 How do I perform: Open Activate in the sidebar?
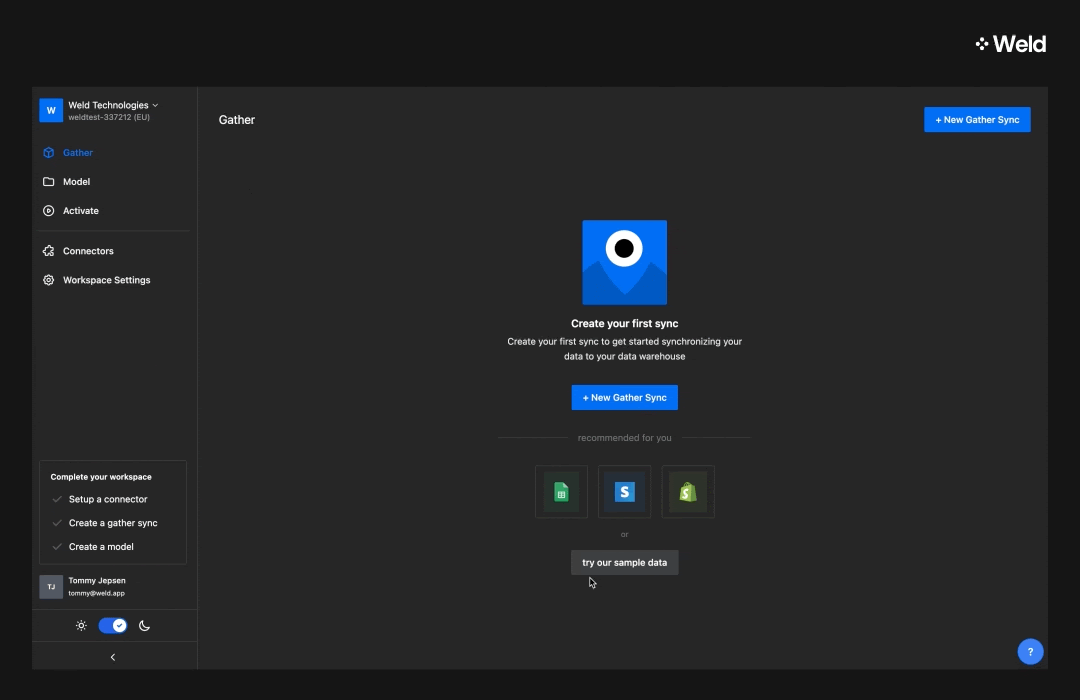click(x=80, y=211)
